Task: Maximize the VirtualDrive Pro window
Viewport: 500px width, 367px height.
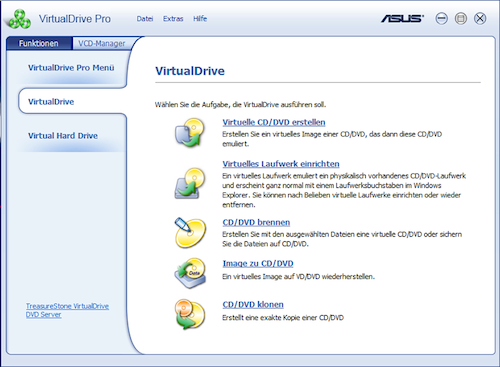Action: pos(461,18)
